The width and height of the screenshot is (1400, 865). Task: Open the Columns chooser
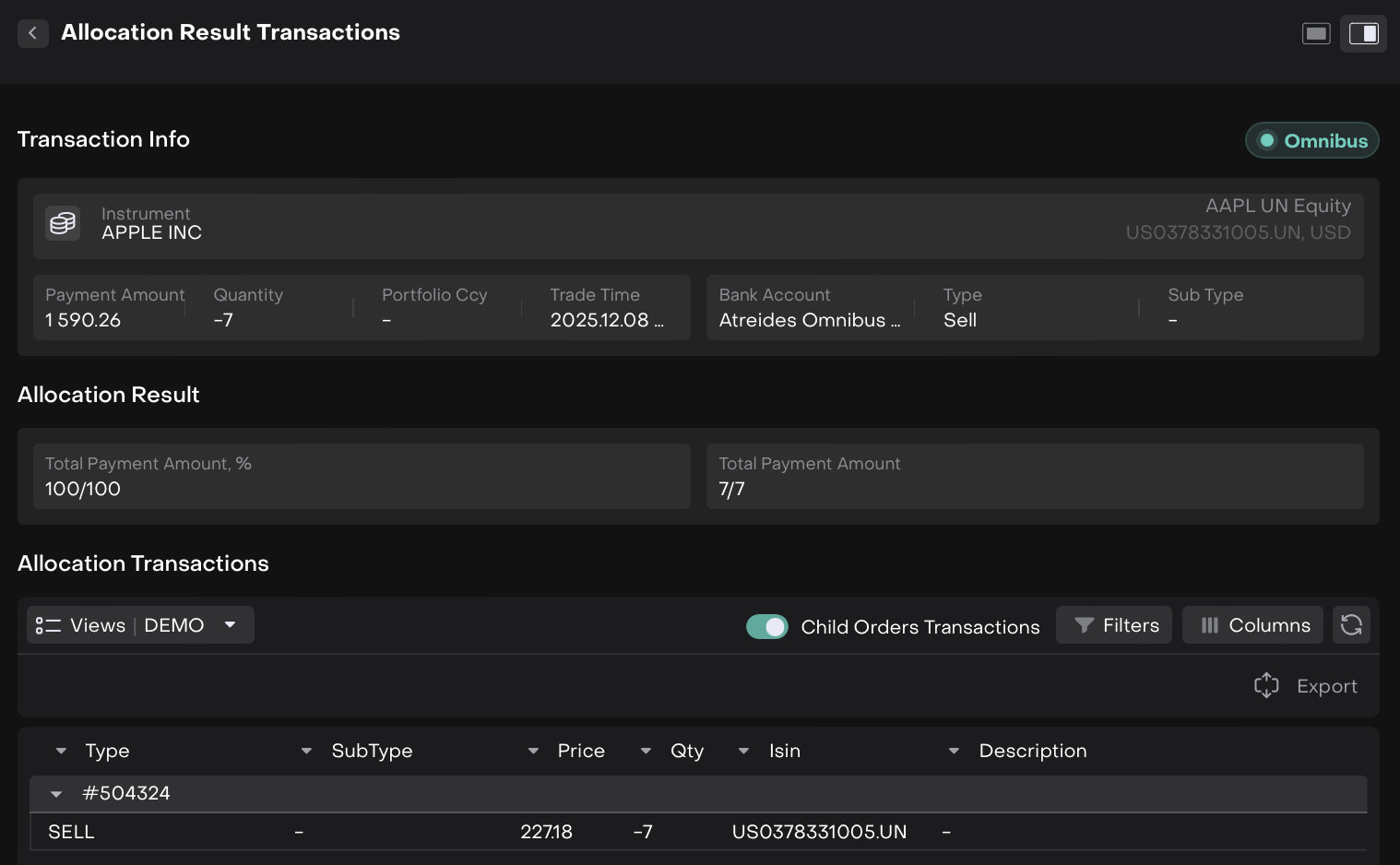click(x=1252, y=625)
